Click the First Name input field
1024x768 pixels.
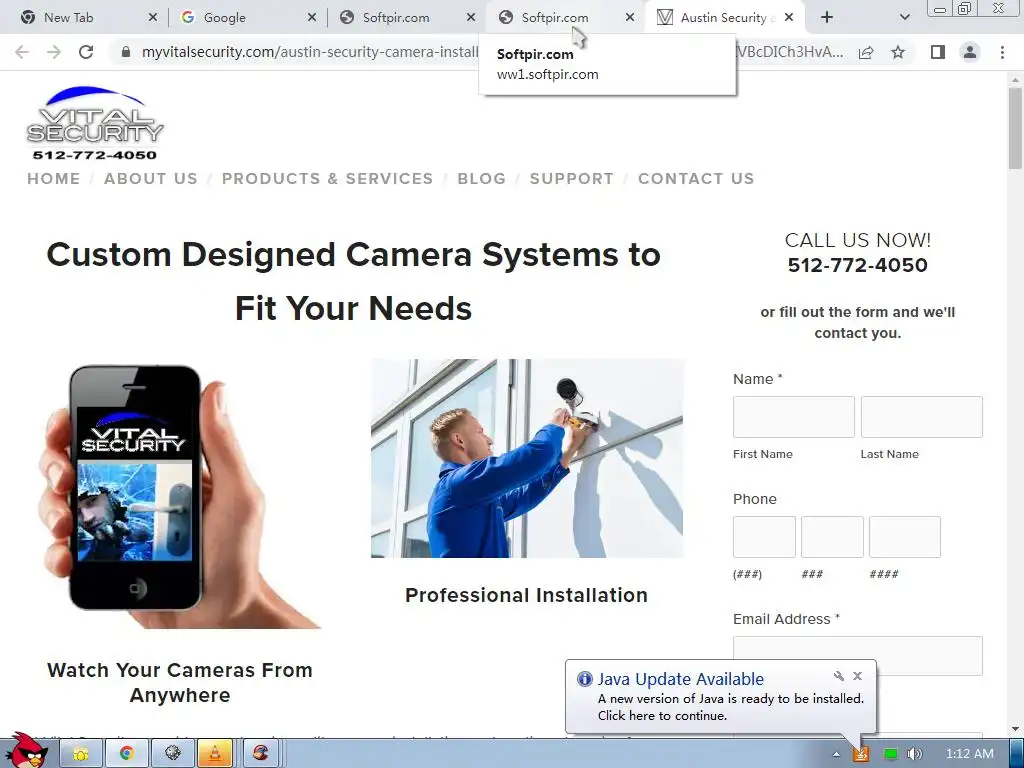[793, 417]
